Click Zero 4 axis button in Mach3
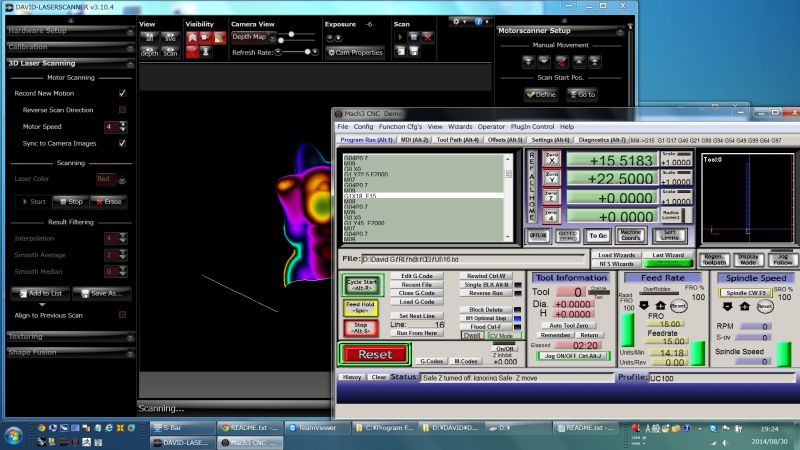 point(551,215)
